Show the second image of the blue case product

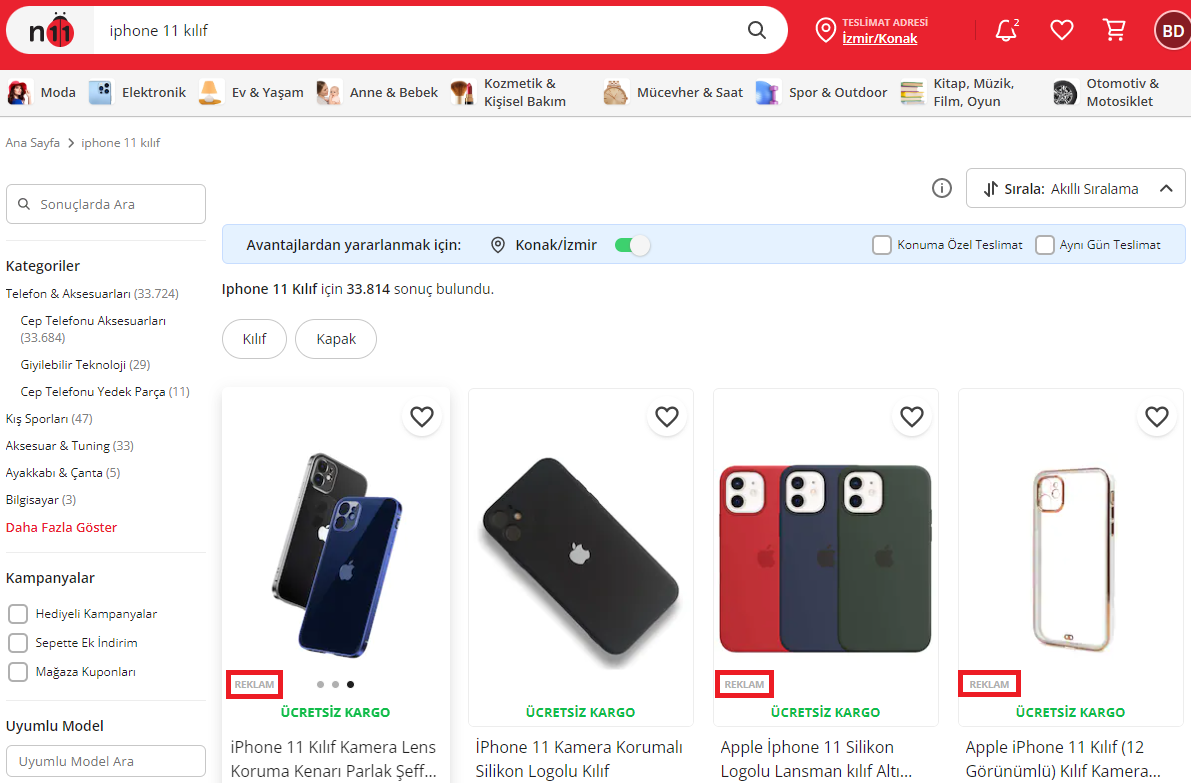click(x=335, y=684)
